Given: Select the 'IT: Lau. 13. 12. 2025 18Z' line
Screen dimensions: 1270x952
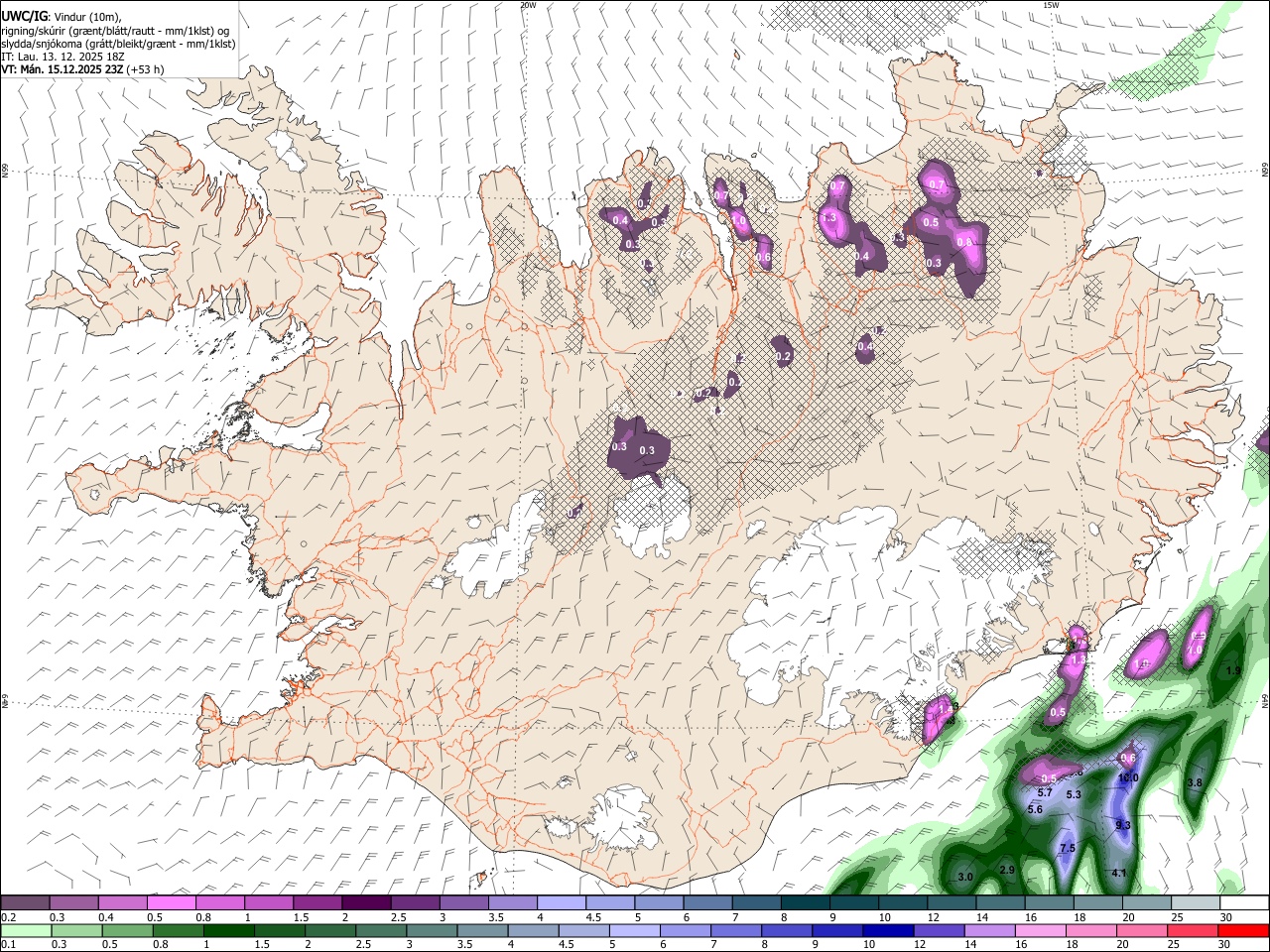Looking at the screenshot, I should (x=63, y=57).
